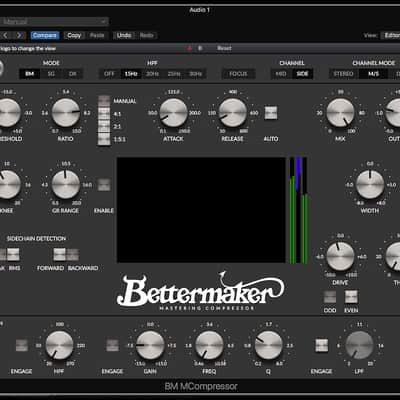This screenshot has width=400, height=400.
Task: Select FORWARD sidechain detection switch
Action: pyautogui.click(x=59, y=255)
